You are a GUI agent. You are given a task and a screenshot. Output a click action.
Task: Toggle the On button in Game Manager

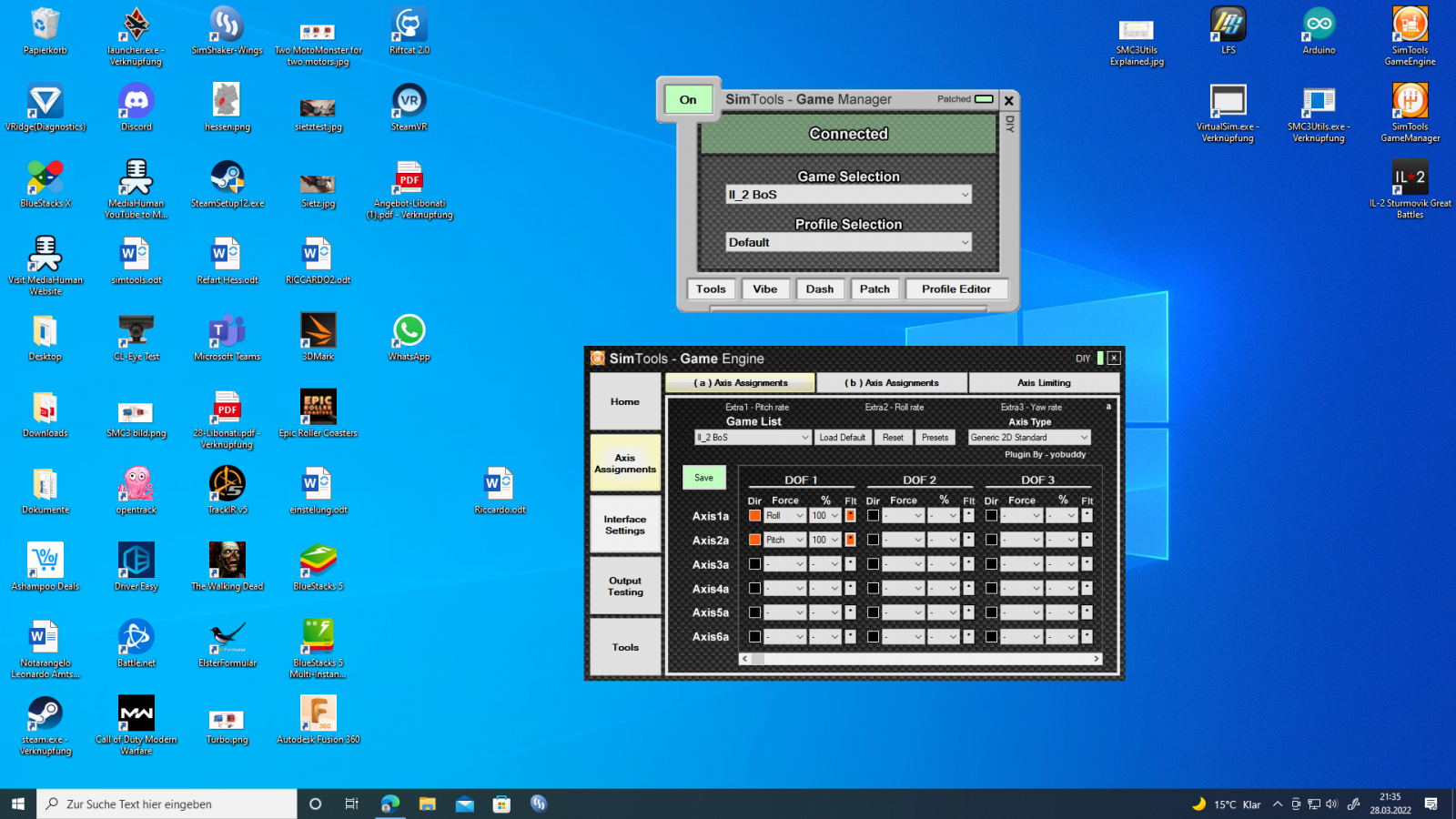[688, 100]
